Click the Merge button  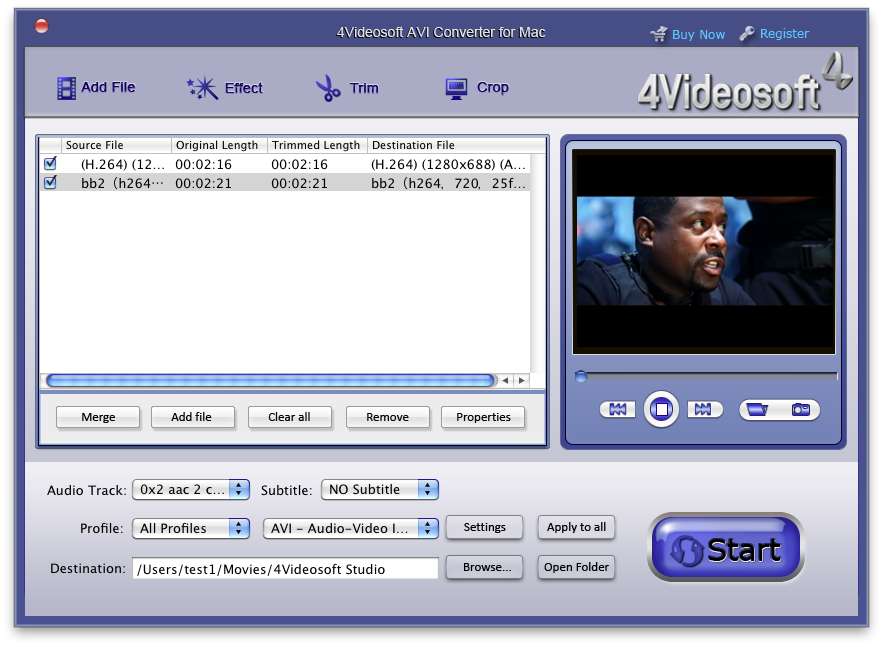(x=98, y=417)
